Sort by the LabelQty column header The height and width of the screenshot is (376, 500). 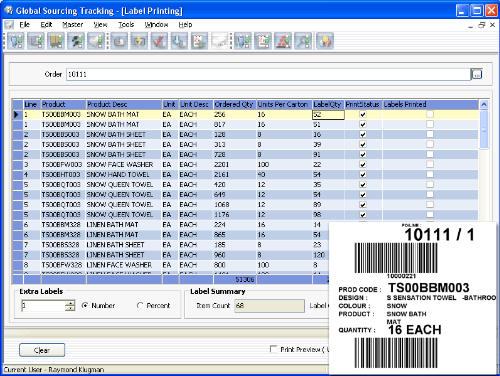(x=328, y=104)
